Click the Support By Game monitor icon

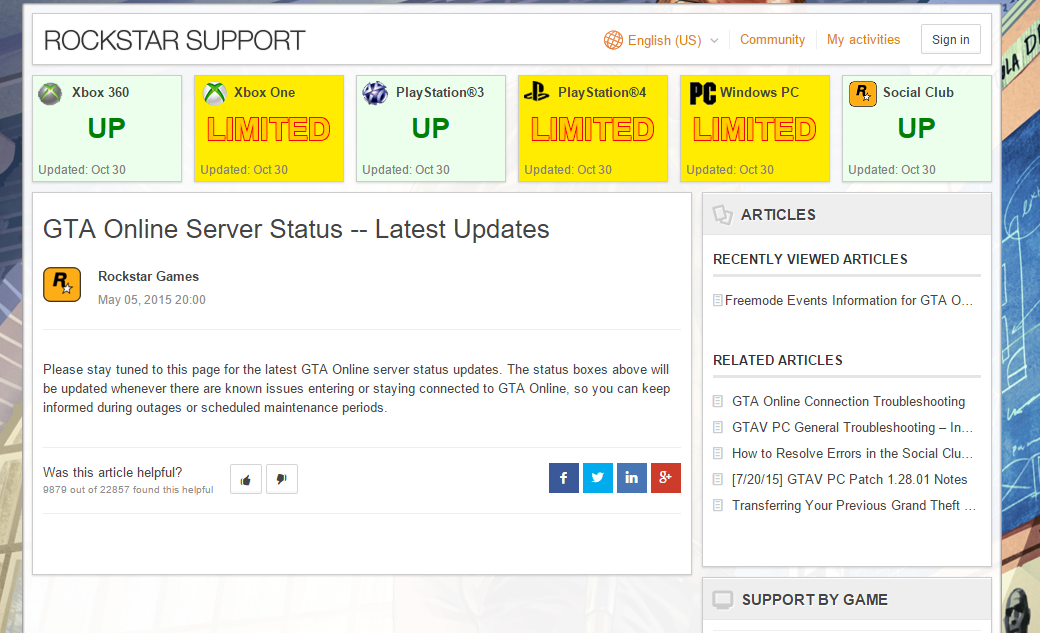[x=723, y=600]
